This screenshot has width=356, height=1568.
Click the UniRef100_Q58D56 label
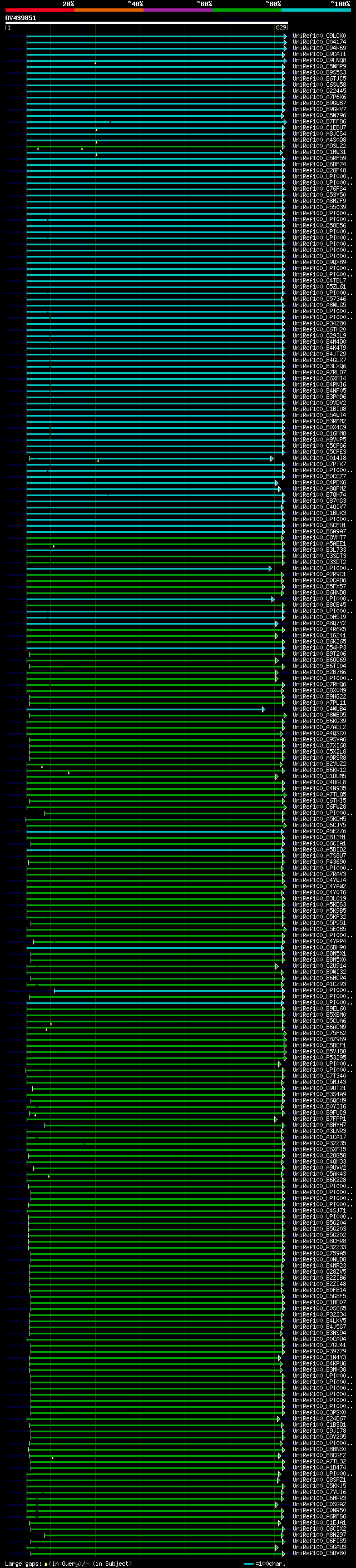[x=319, y=226]
